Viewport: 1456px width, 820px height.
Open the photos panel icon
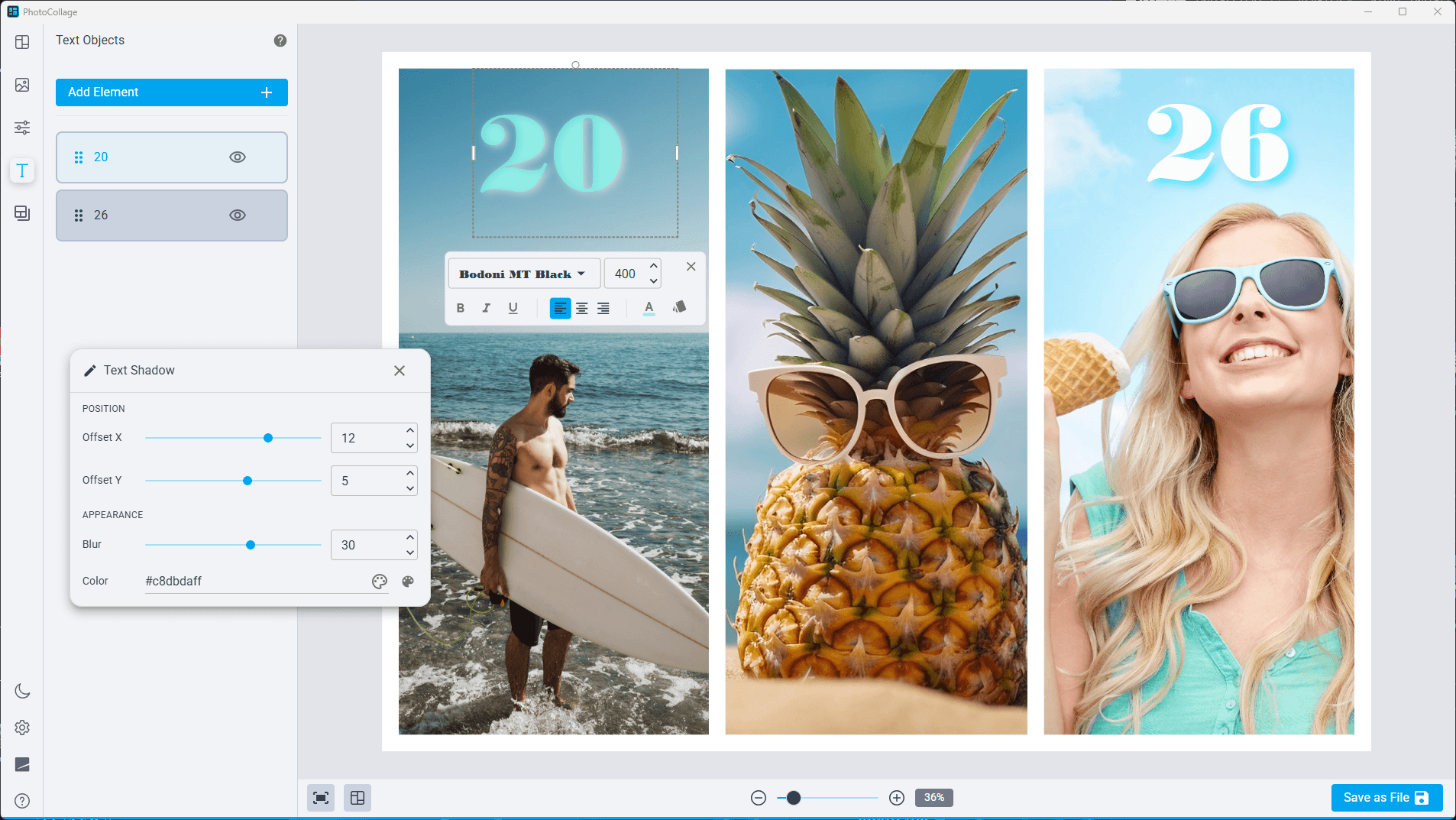[x=22, y=85]
